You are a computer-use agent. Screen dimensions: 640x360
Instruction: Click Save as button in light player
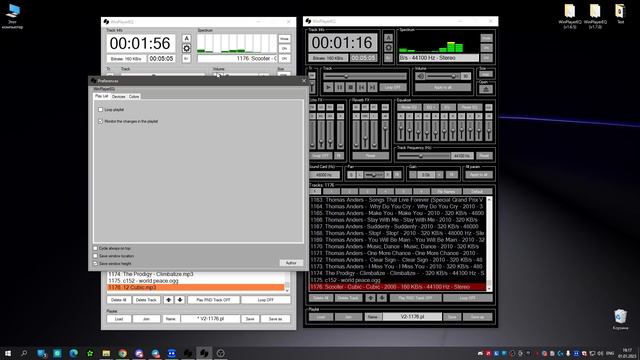tap(276, 319)
